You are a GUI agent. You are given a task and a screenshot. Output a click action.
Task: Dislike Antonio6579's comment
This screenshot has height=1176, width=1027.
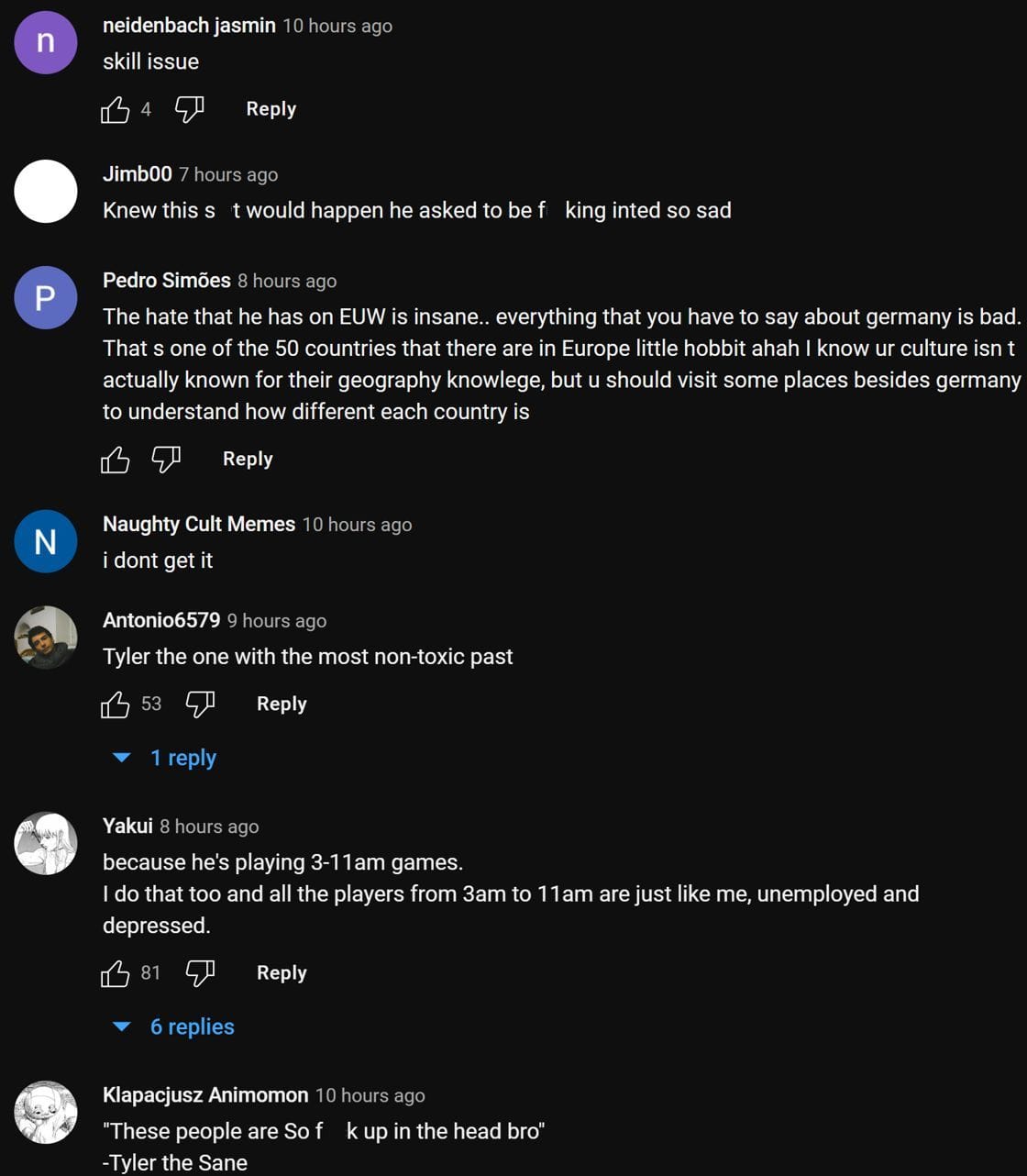click(201, 704)
